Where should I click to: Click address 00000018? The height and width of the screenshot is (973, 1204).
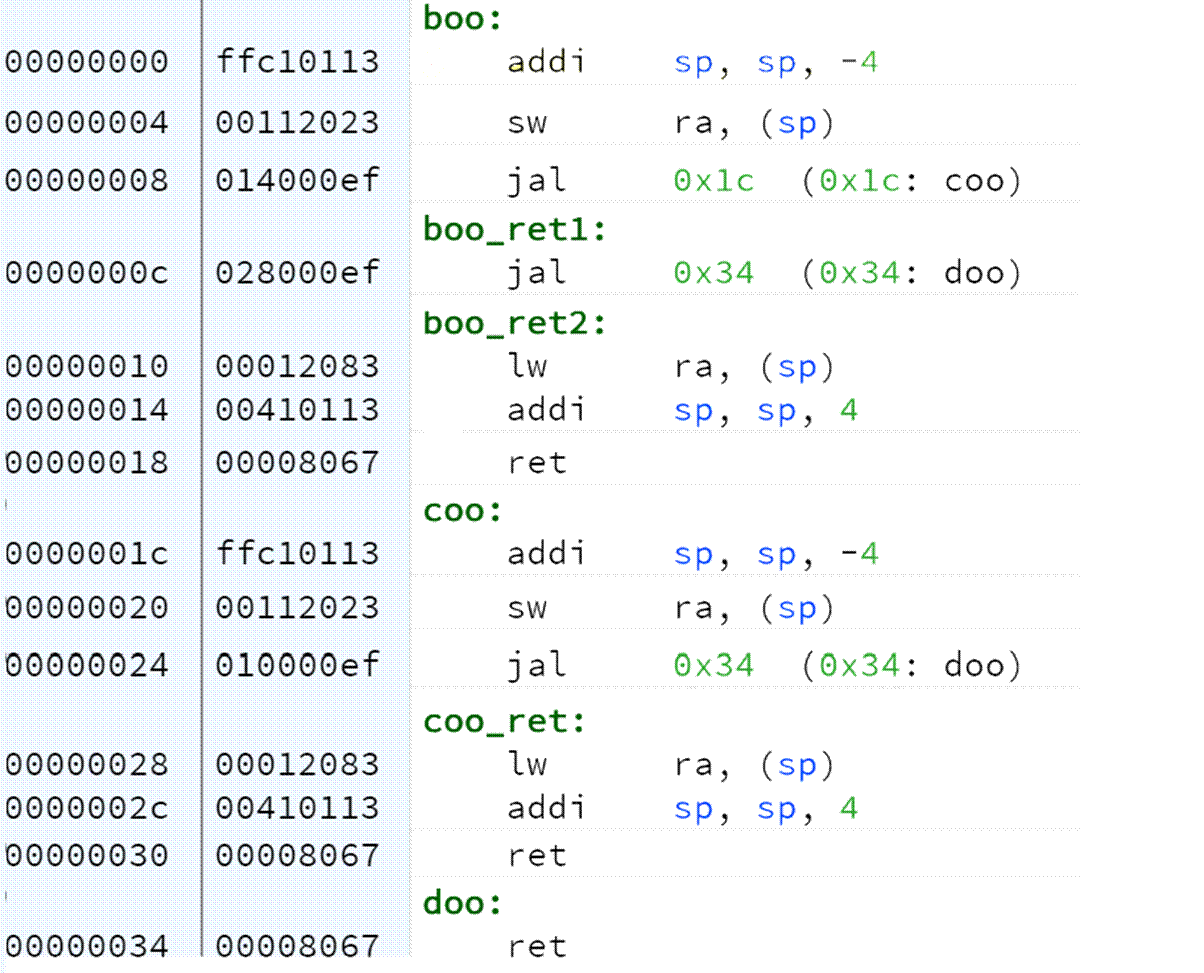87,463
